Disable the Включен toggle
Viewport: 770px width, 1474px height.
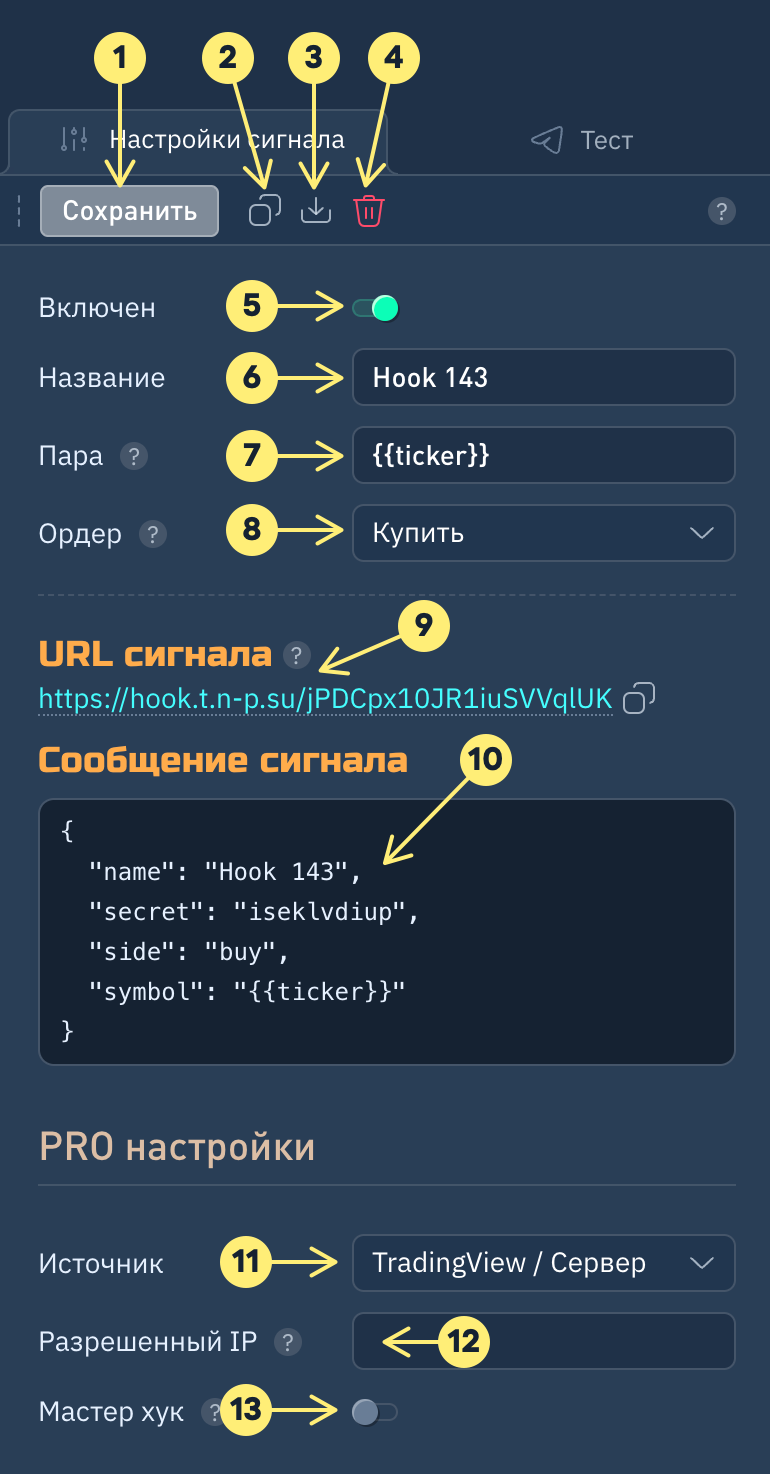click(x=376, y=308)
